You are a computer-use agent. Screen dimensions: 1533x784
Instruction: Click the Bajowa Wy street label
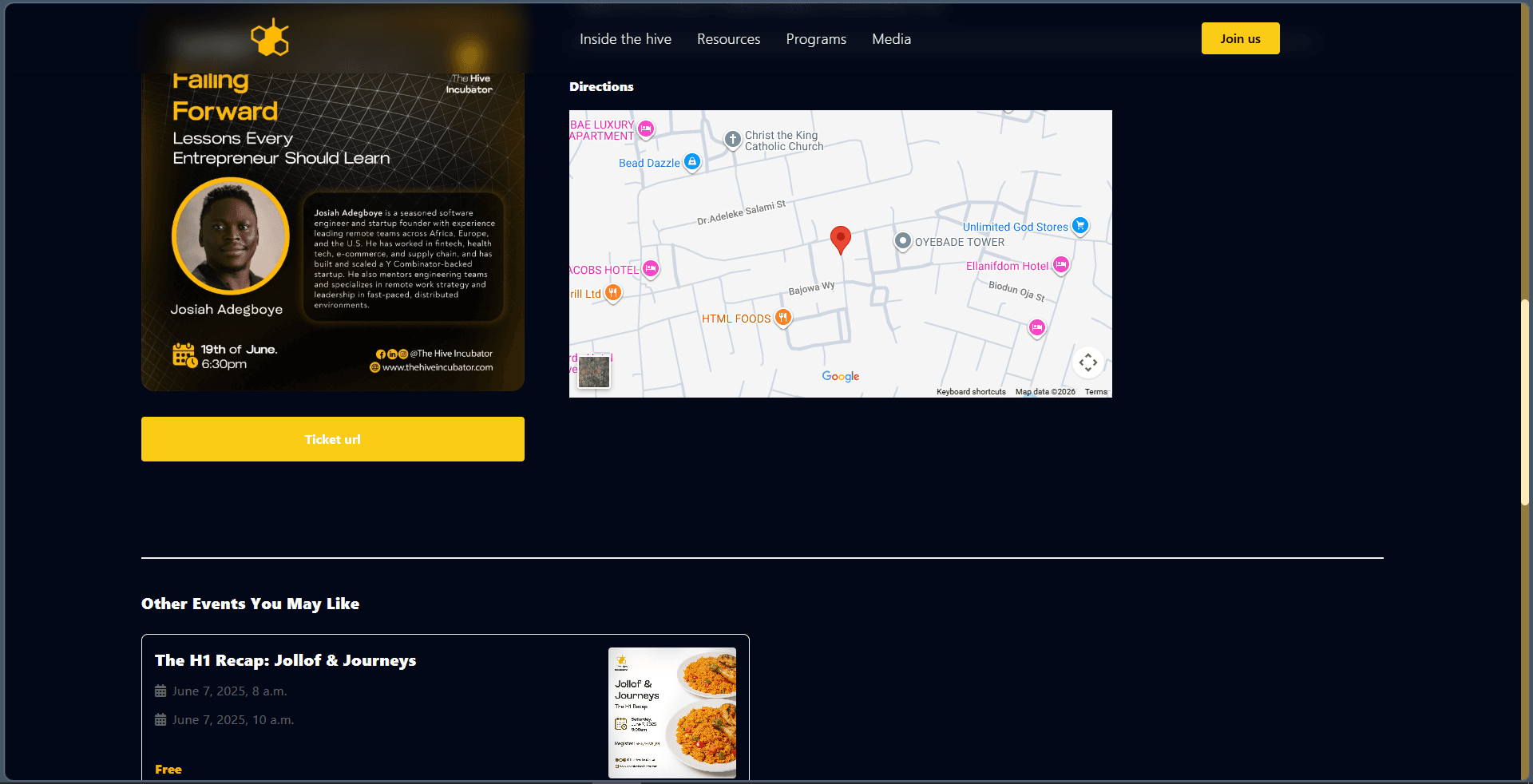point(811,288)
